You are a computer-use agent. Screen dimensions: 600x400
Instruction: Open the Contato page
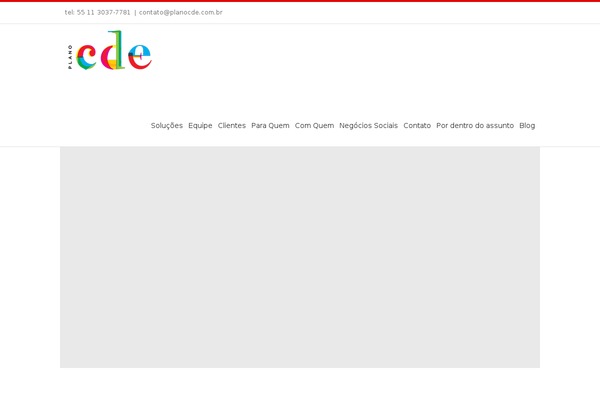pos(417,126)
